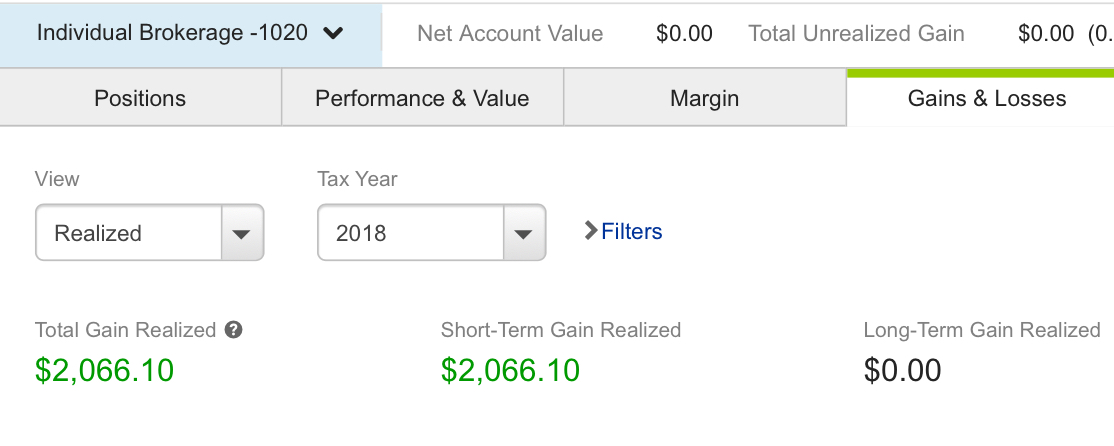This screenshot has height=446, width=1114.
Task: Open the Performance & Value tab
Action: pyautogui.click(x=422, y=98)
